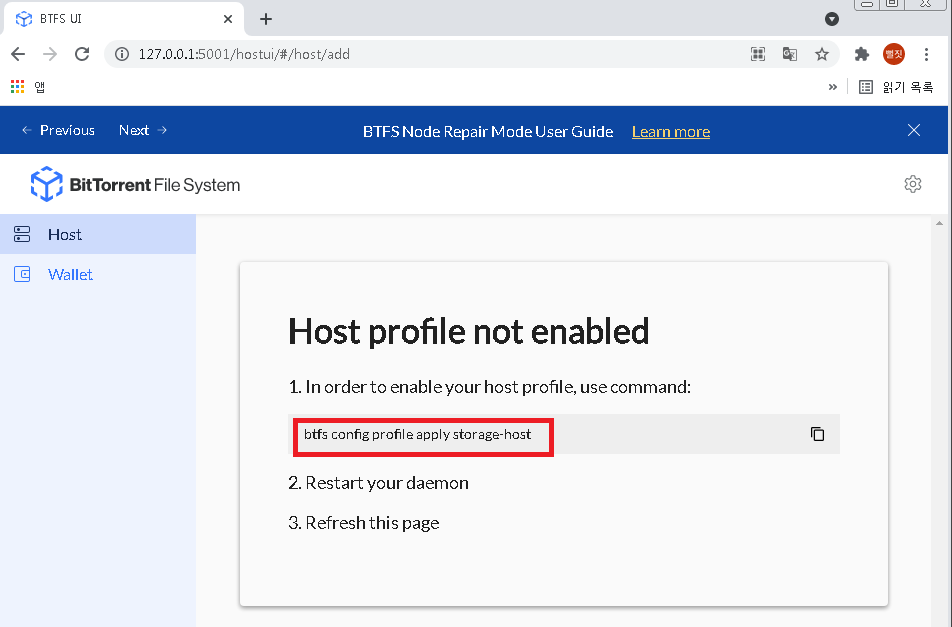This screenshot has width=952, height=627.
Task: Select the Host sidebar icon
Action: [22, 234]
